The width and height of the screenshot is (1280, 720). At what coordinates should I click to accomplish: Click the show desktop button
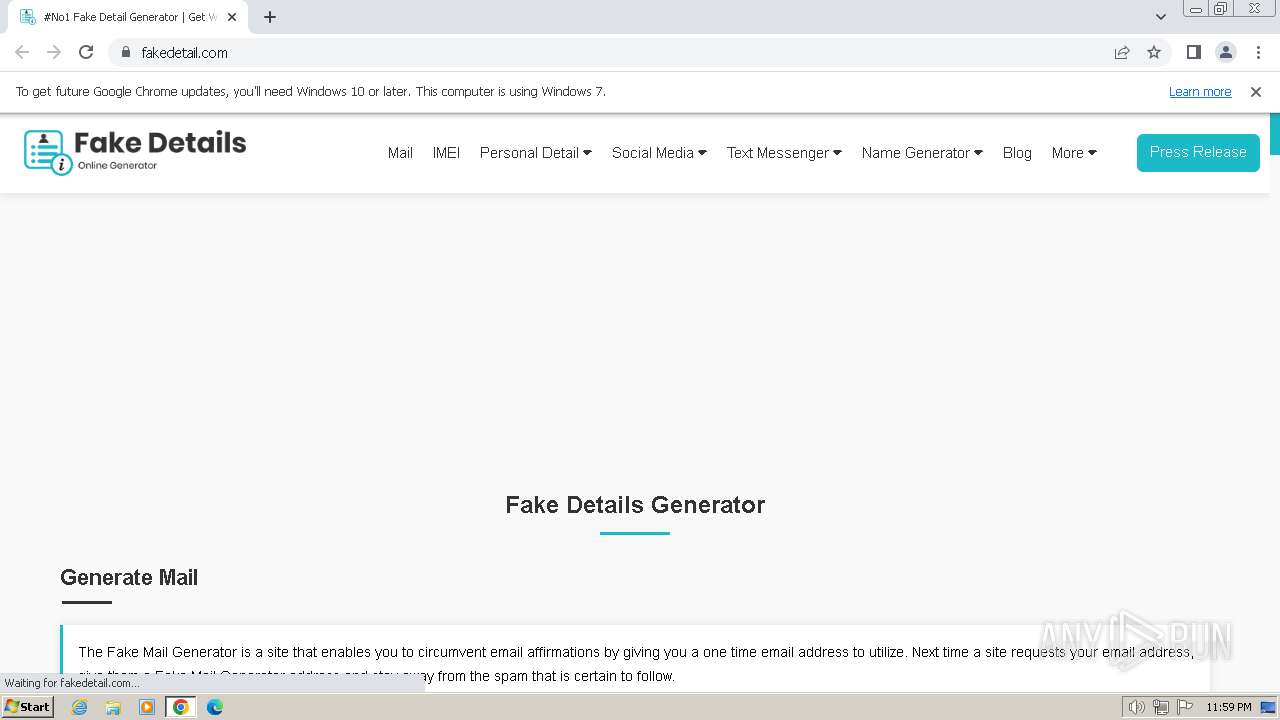pyautogui.click(x=1268, y=707)
